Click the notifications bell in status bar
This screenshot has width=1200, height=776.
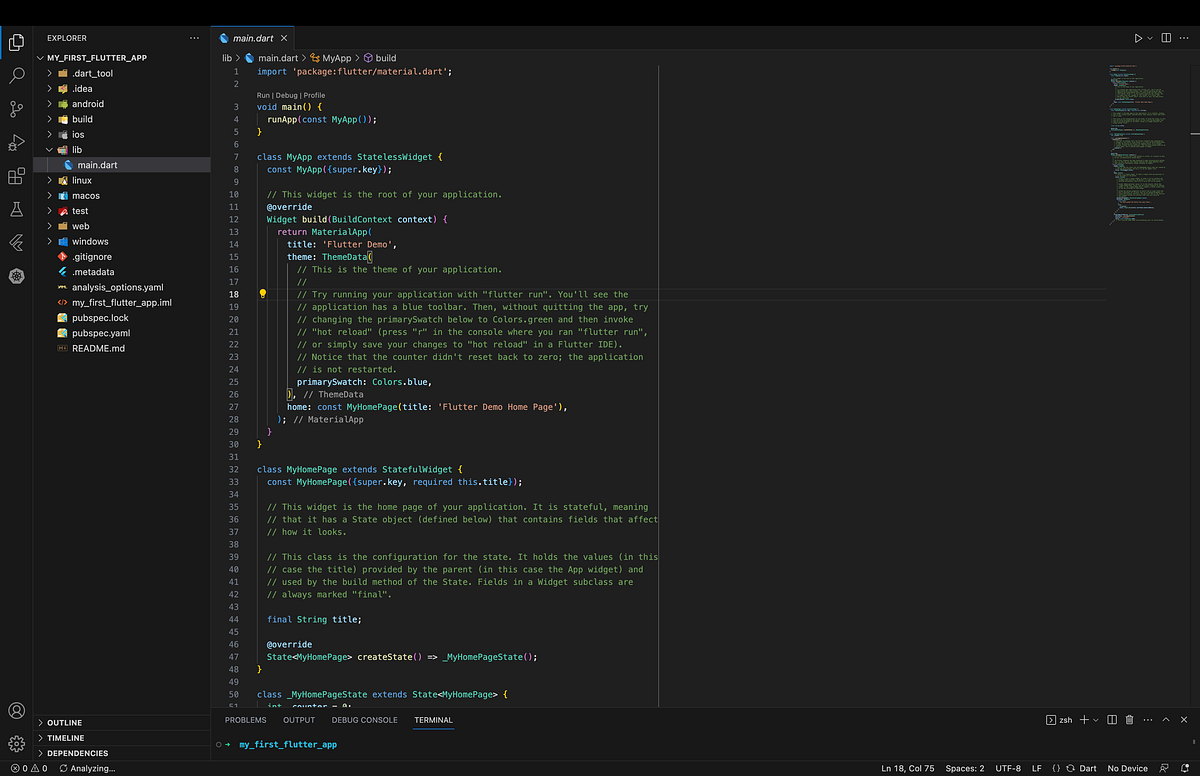pos(1186,768)
